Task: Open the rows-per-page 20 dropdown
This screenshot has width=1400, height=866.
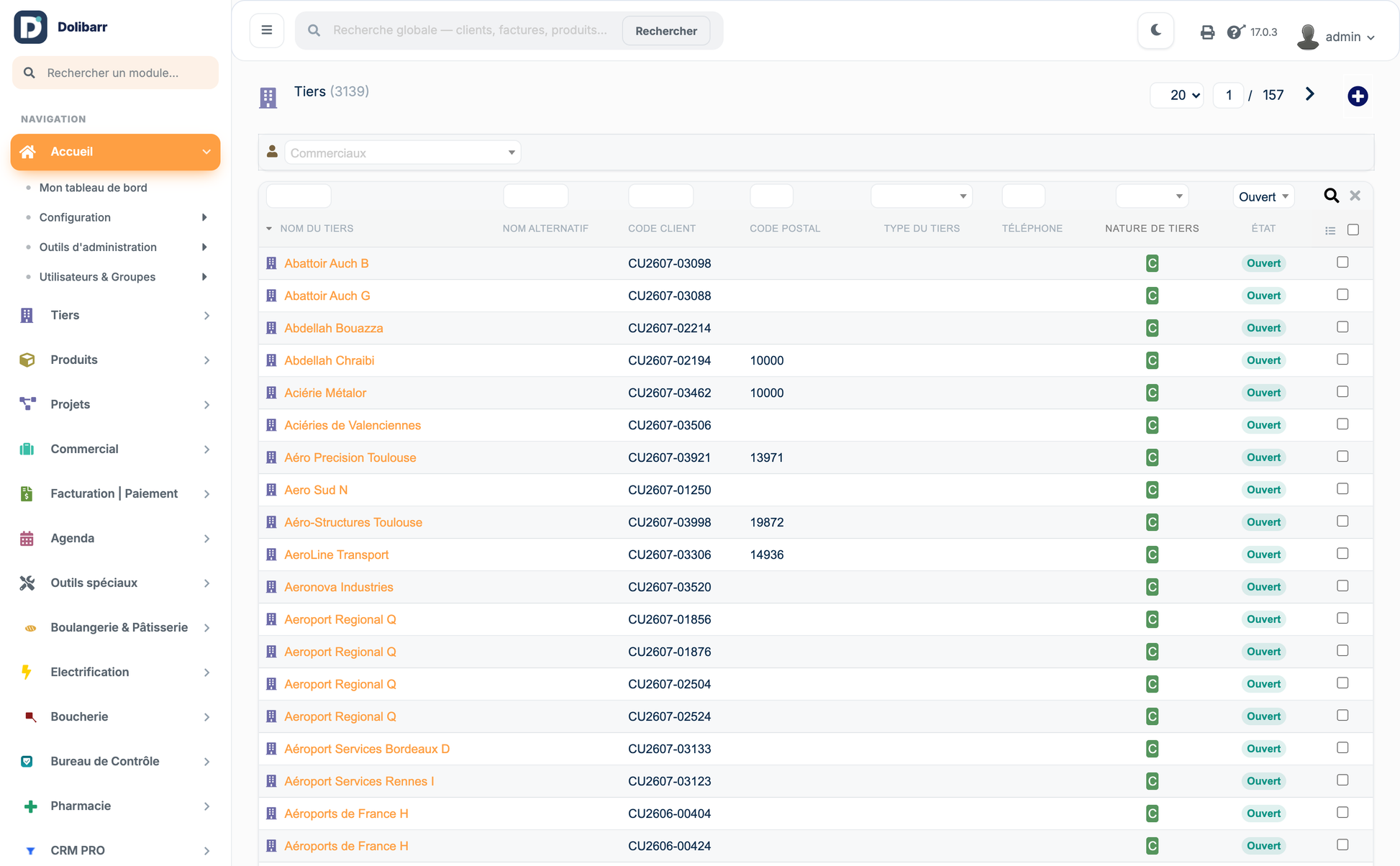Action: 1177,95
